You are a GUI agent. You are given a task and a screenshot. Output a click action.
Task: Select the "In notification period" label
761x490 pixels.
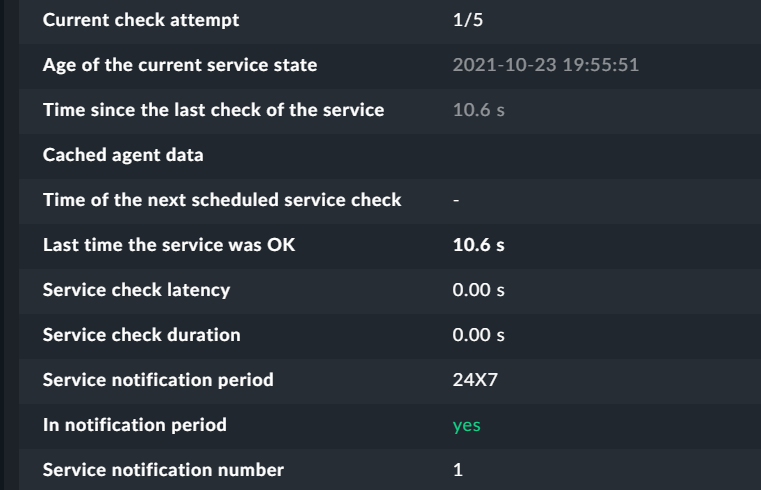pos(135,425)
